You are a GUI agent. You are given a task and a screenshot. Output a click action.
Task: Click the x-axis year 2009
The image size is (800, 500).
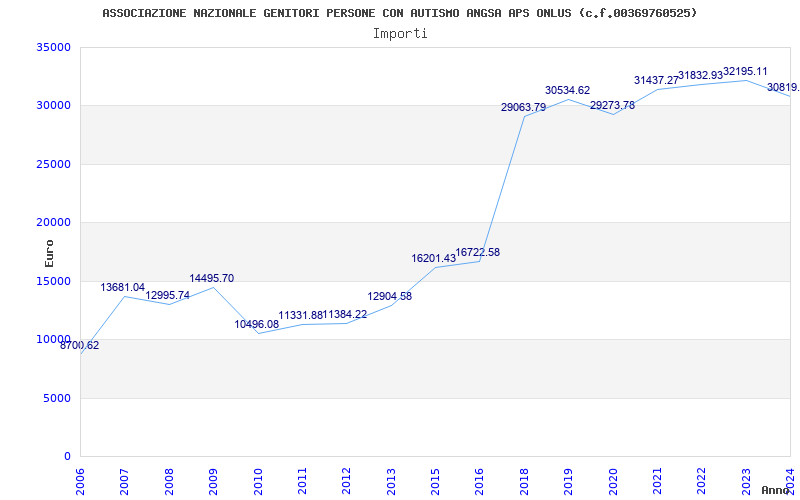point(214,481)
